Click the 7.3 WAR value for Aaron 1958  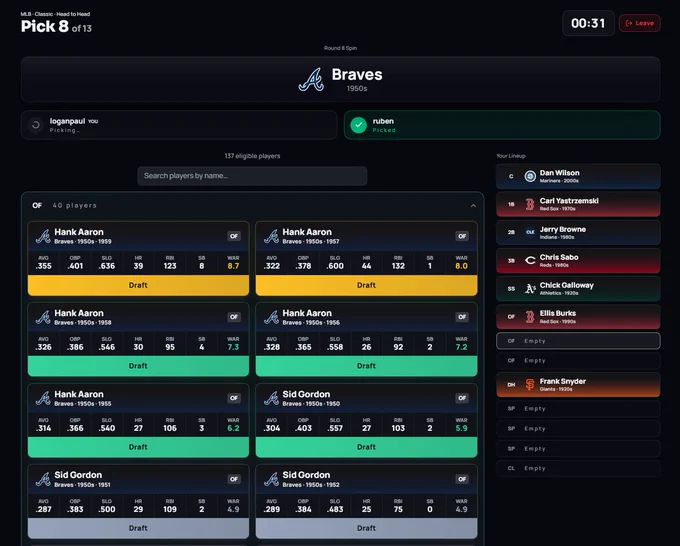(x=233, y=347)
